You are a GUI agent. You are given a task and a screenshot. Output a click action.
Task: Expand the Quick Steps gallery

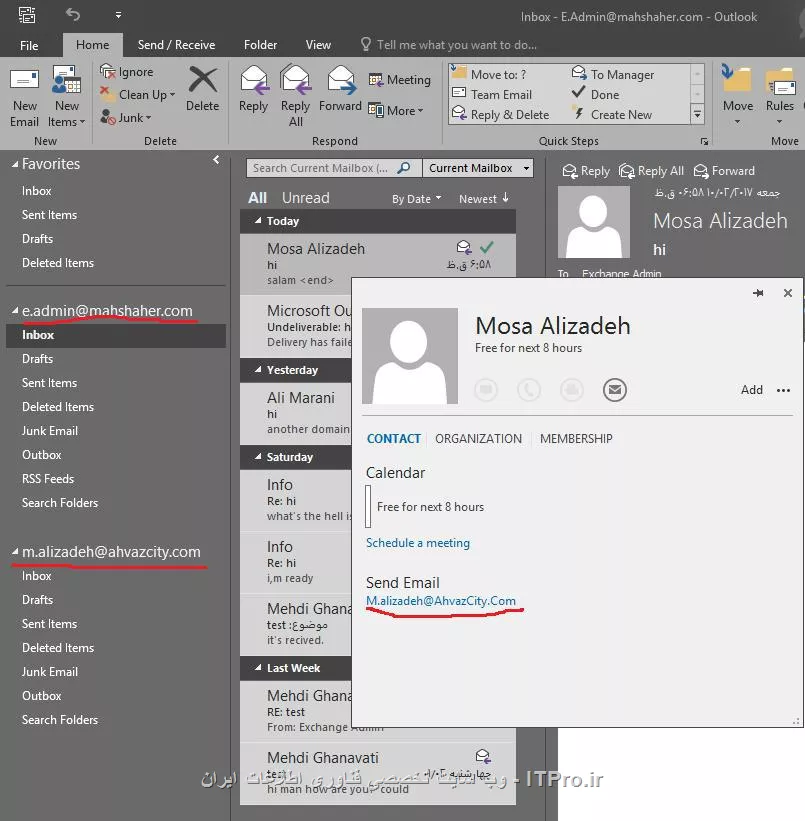(x=697, y=114)
